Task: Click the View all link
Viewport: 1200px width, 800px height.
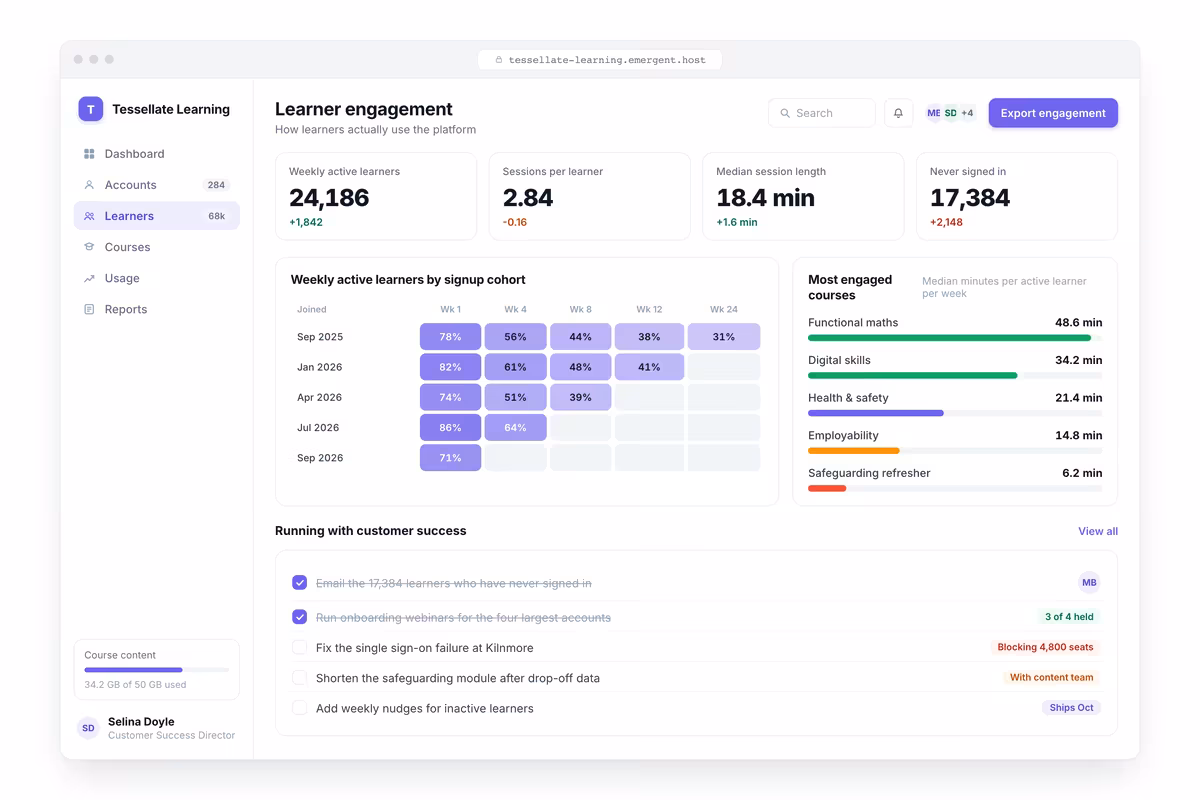Action: pos(1098,531)
